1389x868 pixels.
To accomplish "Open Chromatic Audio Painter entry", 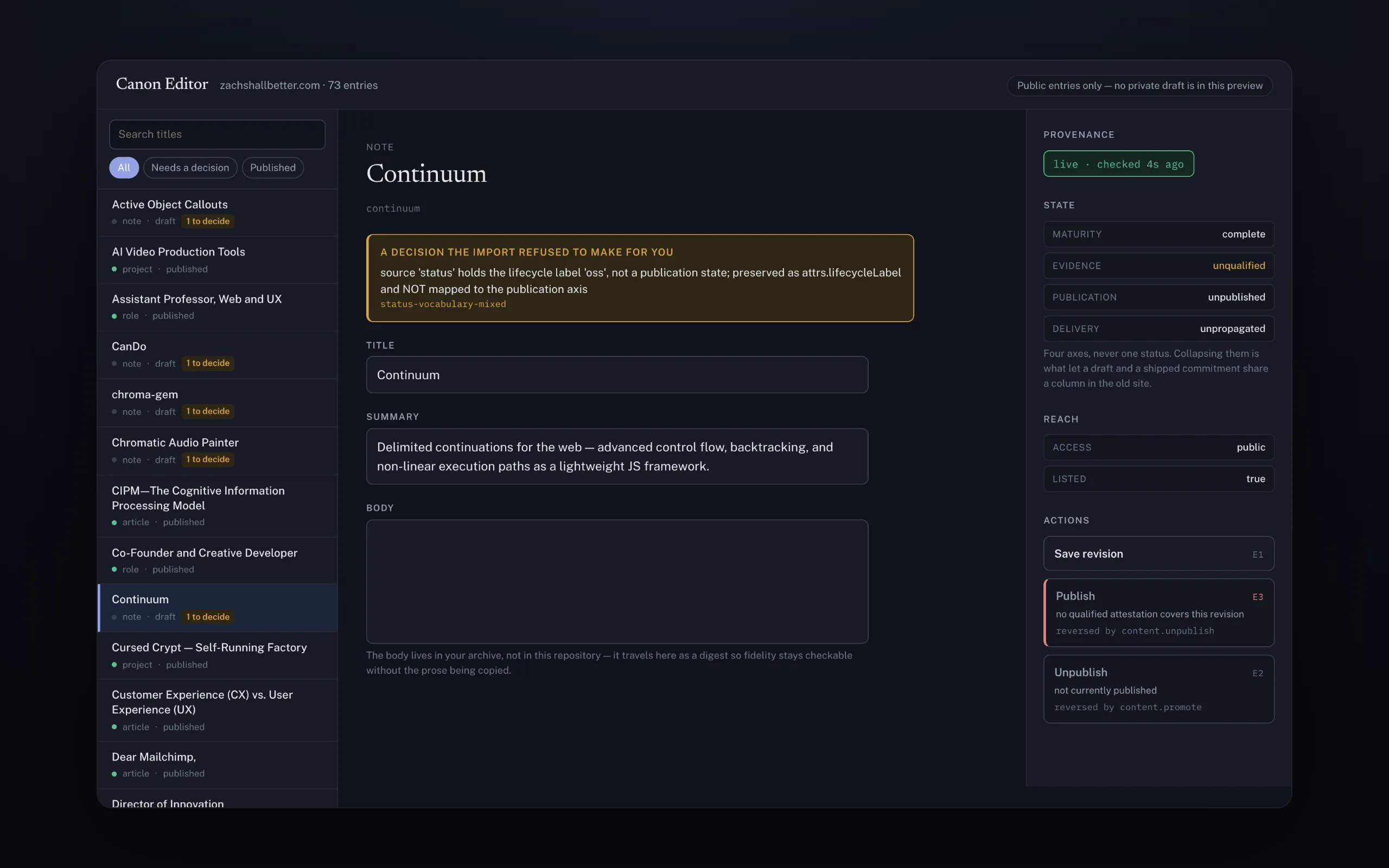I will pos(218,451).
